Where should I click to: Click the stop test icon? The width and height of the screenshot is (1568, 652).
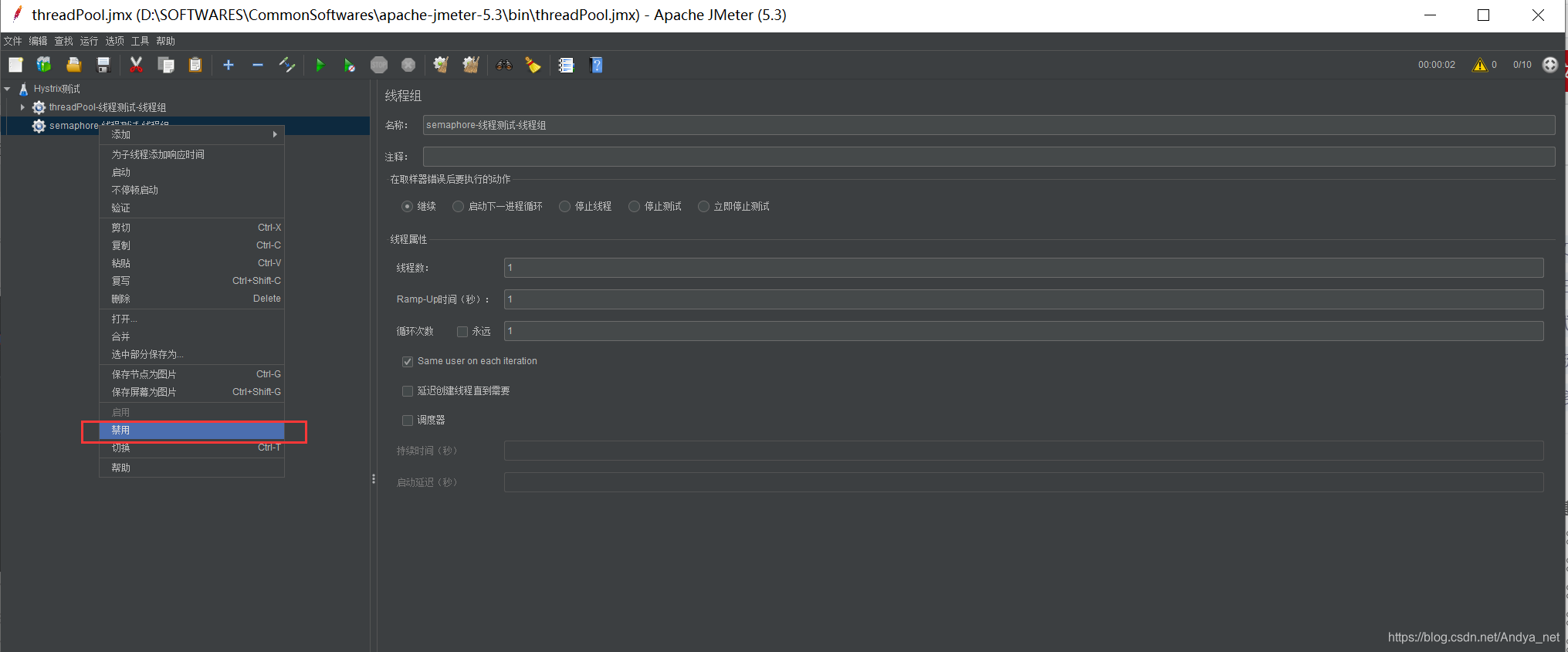379,65
